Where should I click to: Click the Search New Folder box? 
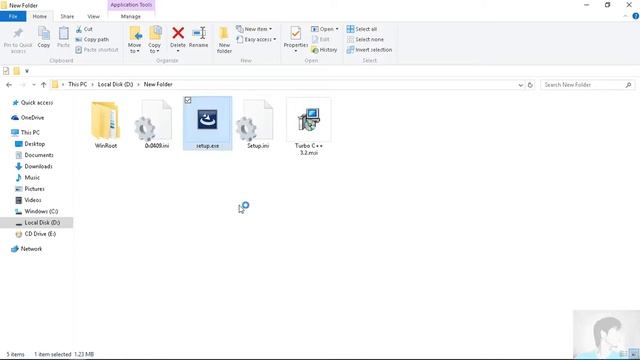tap(587, 85)
